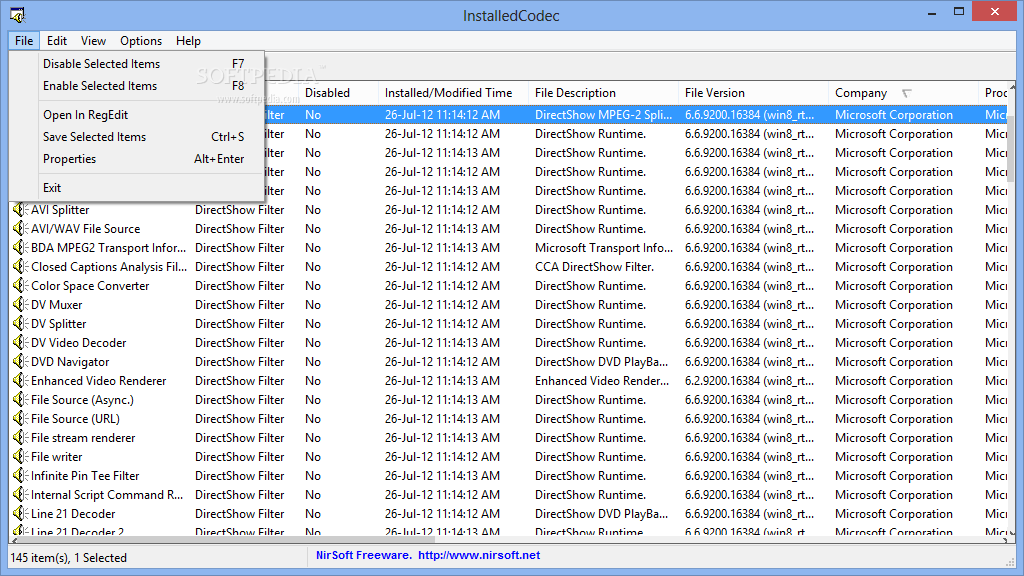Click the Enhanced Video Render... description cell

pyautogui.click(x=603, y=380)
